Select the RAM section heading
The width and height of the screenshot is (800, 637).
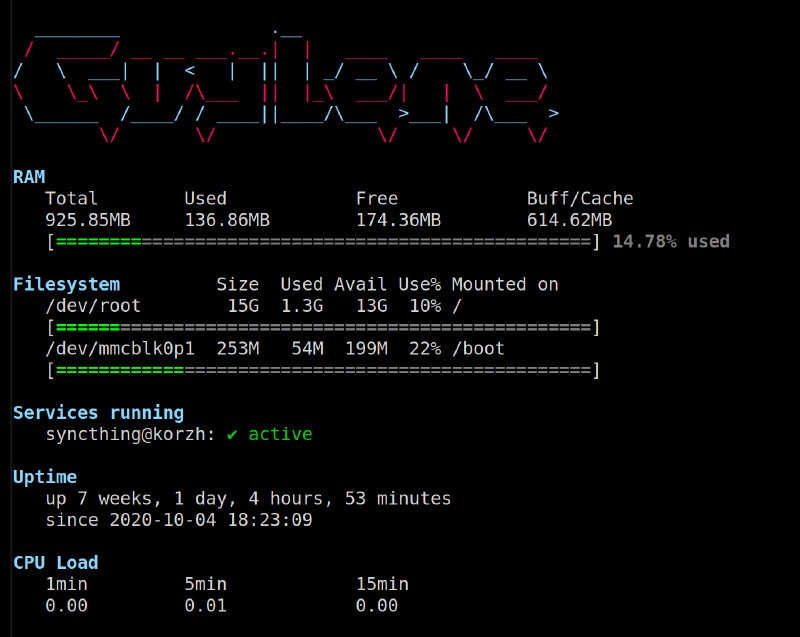(29, 177)
